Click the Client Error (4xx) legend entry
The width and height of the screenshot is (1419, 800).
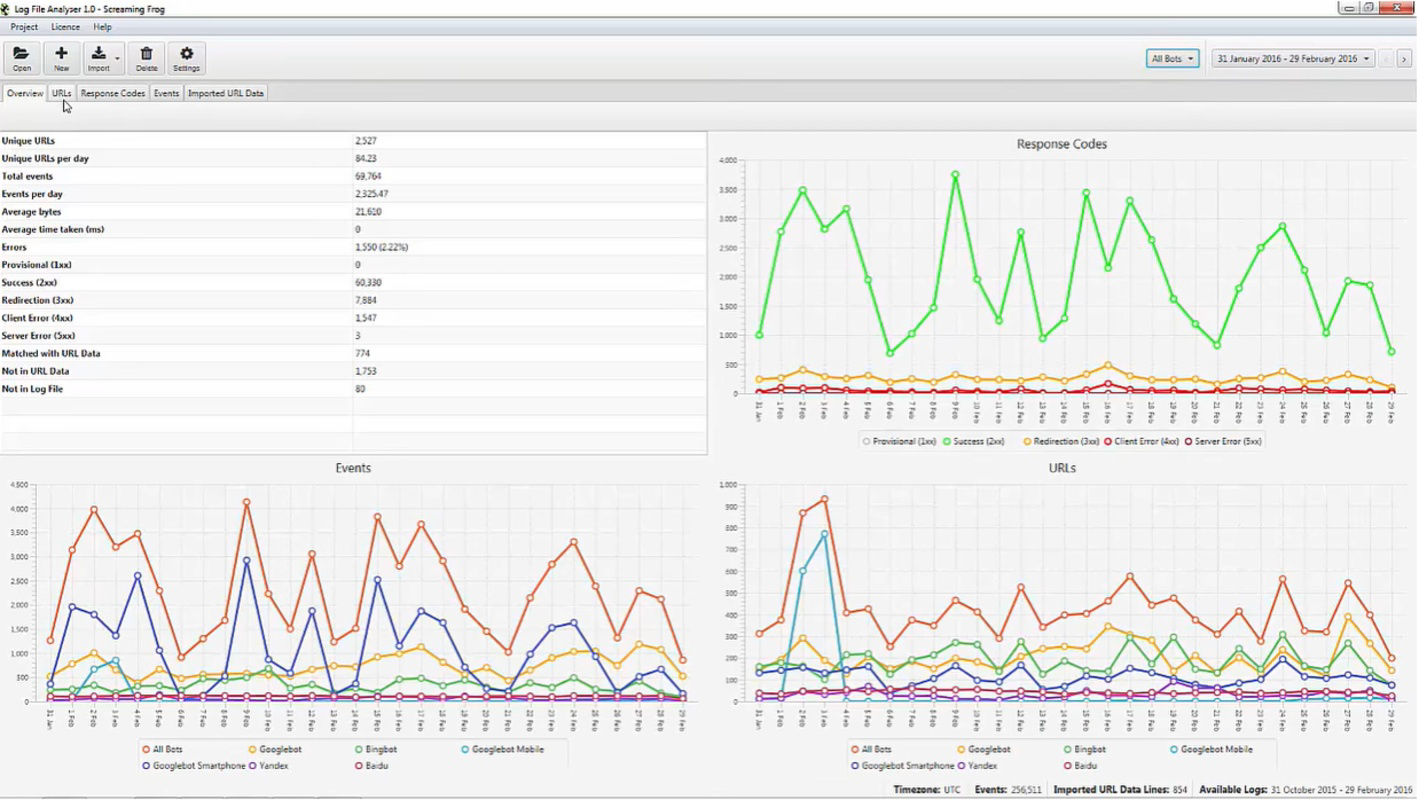[x=1141, y=441]
